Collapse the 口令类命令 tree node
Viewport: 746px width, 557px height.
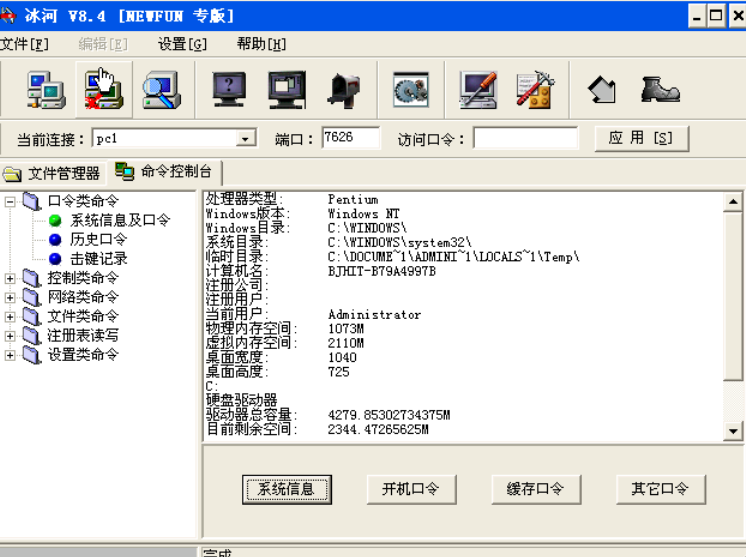10,202
